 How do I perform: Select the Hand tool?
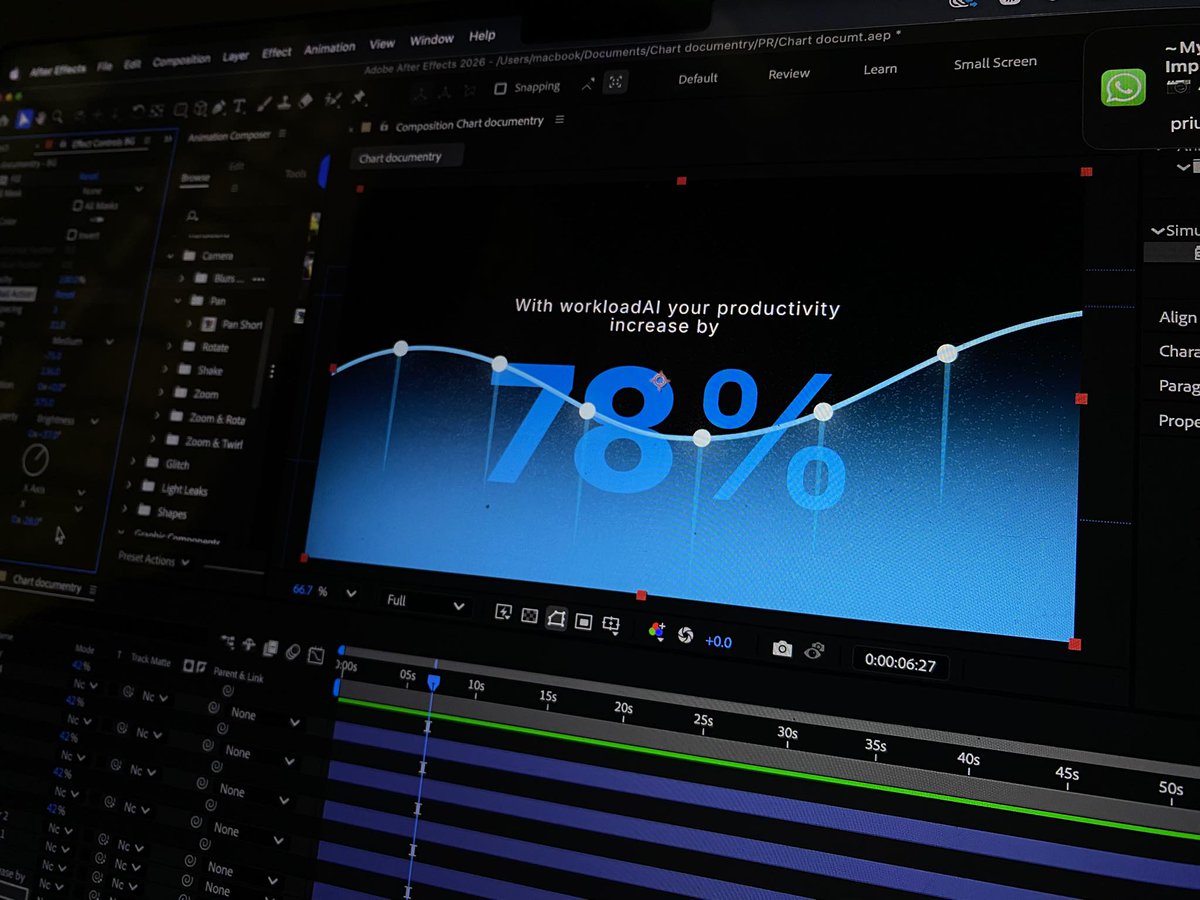pos(40,118)
